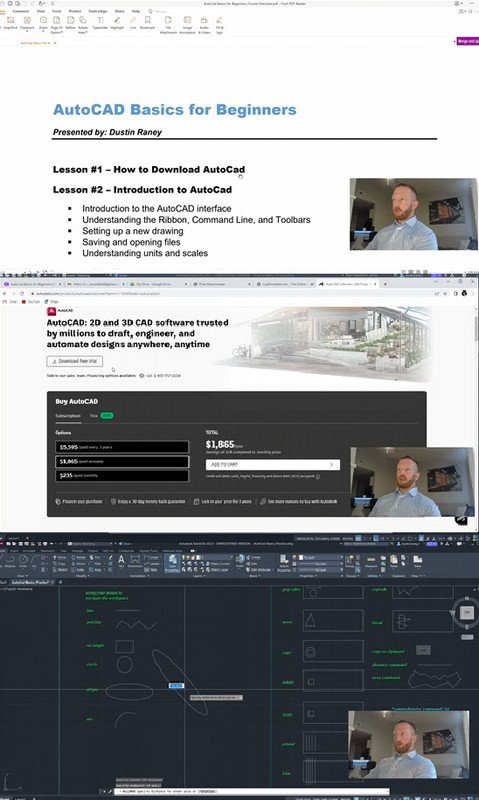Click the Insert block icon in AutoCAD

pyautogui.click(x=239, y=561)
